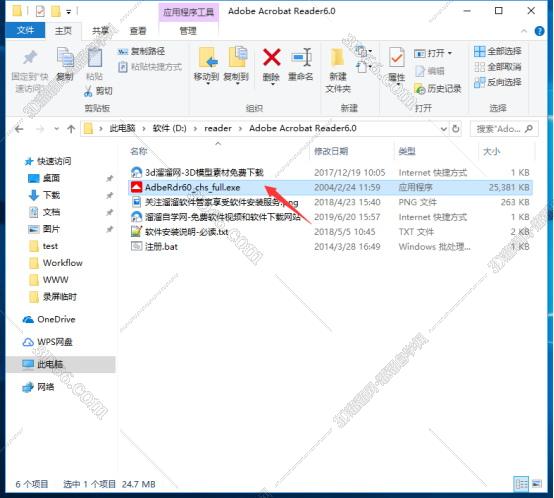This screenshot has width=554, height=498.
Task: Click Invert selection (反向选择)
Action: coord(498,82)
